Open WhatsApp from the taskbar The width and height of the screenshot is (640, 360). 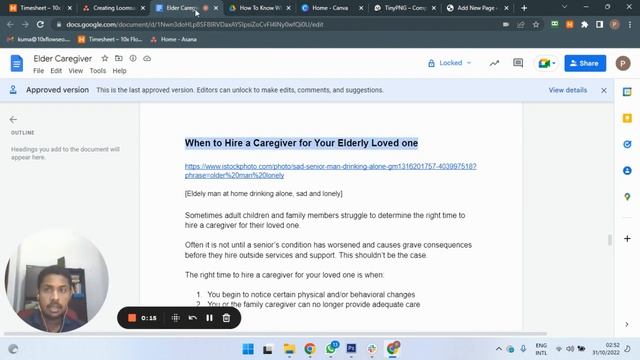331,349
